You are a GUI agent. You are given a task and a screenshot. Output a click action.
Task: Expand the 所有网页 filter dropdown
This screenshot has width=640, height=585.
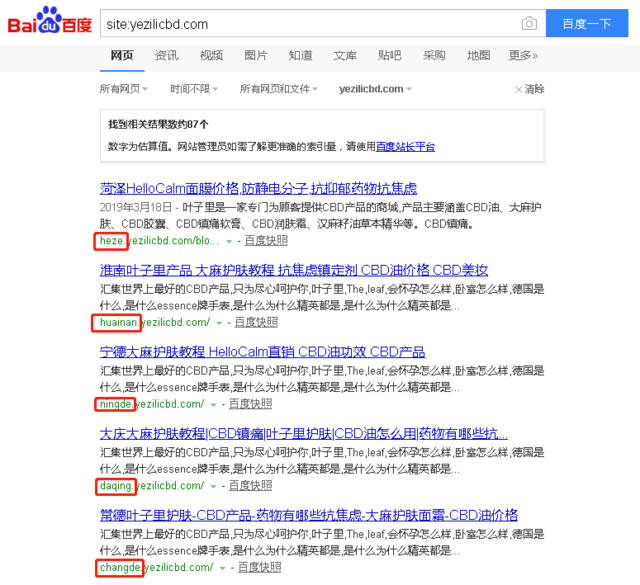tap(124, 89)
